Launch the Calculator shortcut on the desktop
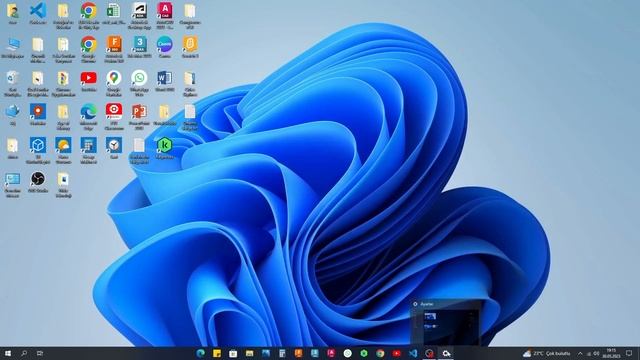Image resolution: width=640 pixels, height=360 pixels. coord(89,150)
